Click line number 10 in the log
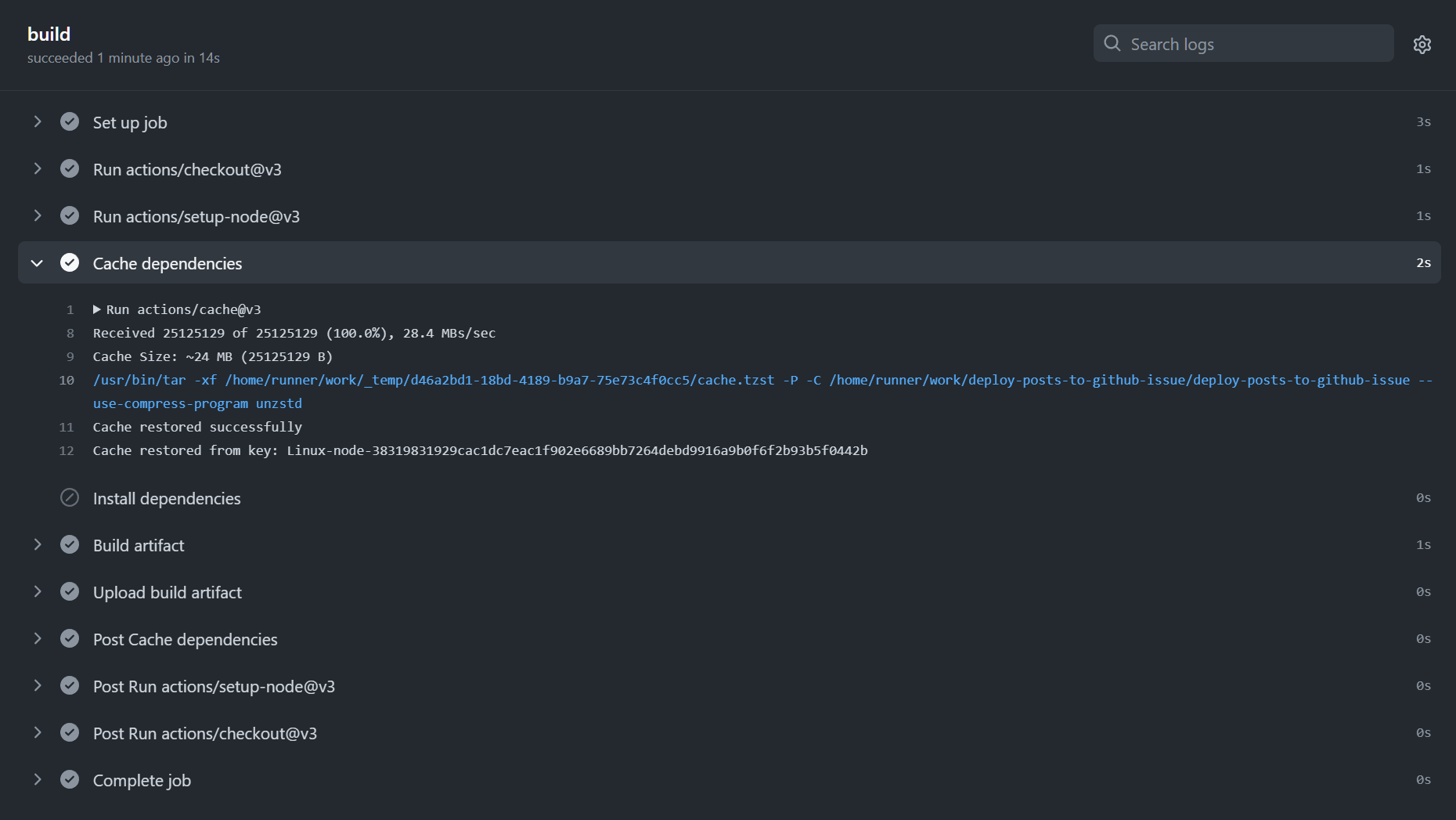The width and height of the screenshot is (1456, 820). point(67,380)
